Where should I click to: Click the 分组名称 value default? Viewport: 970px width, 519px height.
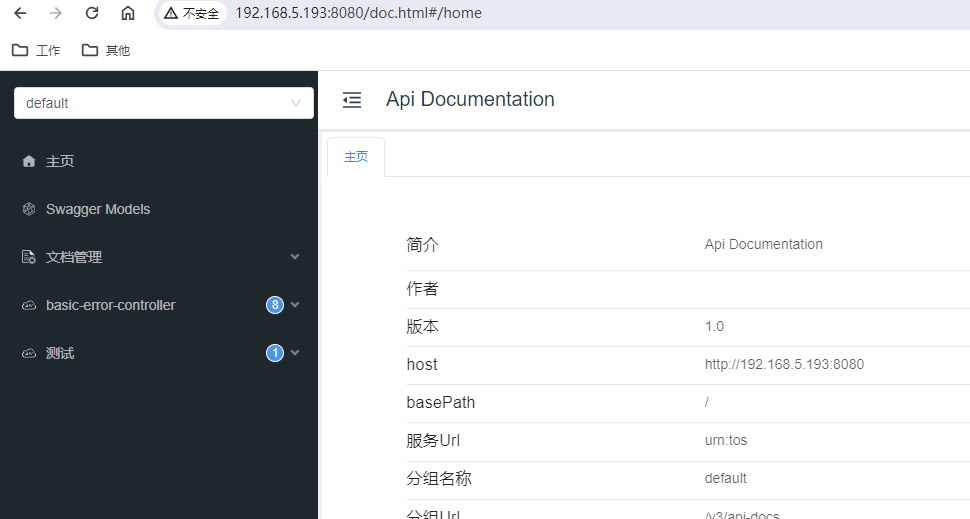(725, 478)
